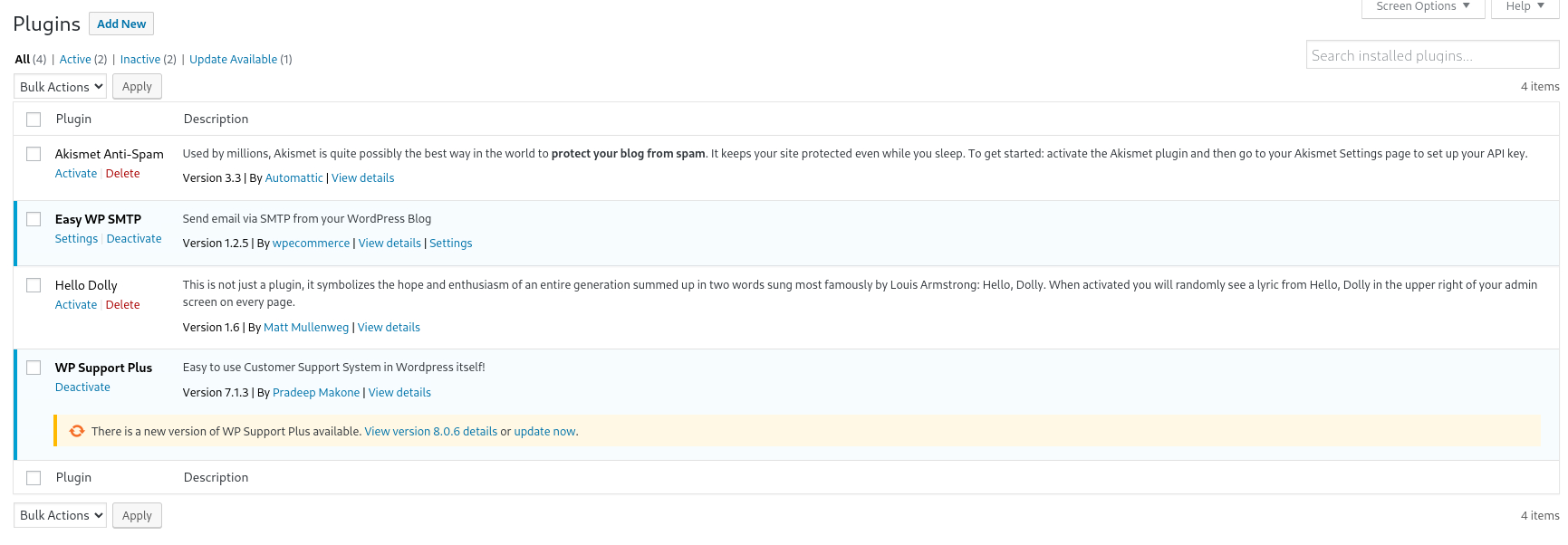This screenshot has height=545, width=1568.
Task: Activate the Akismet Anti-Spam plugin
Action: coord(76,174)
